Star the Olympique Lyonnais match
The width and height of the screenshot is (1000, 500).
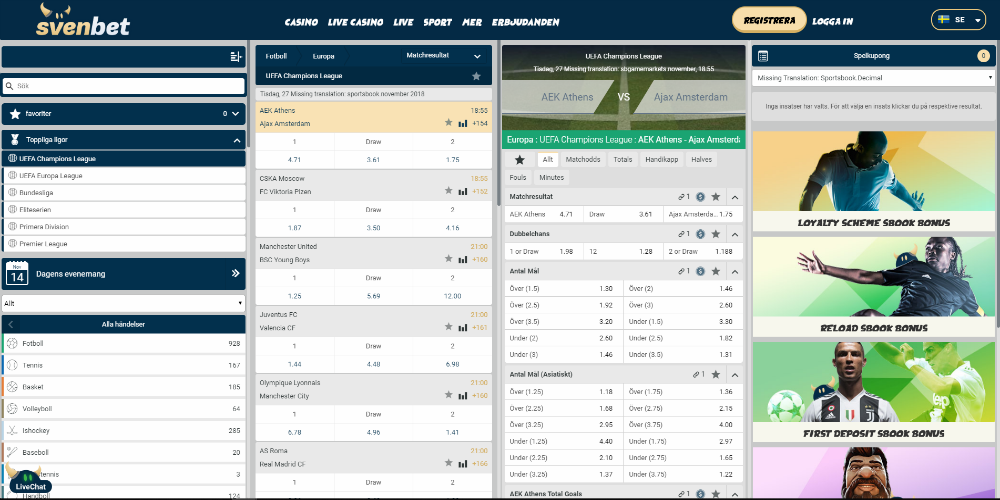448,395
